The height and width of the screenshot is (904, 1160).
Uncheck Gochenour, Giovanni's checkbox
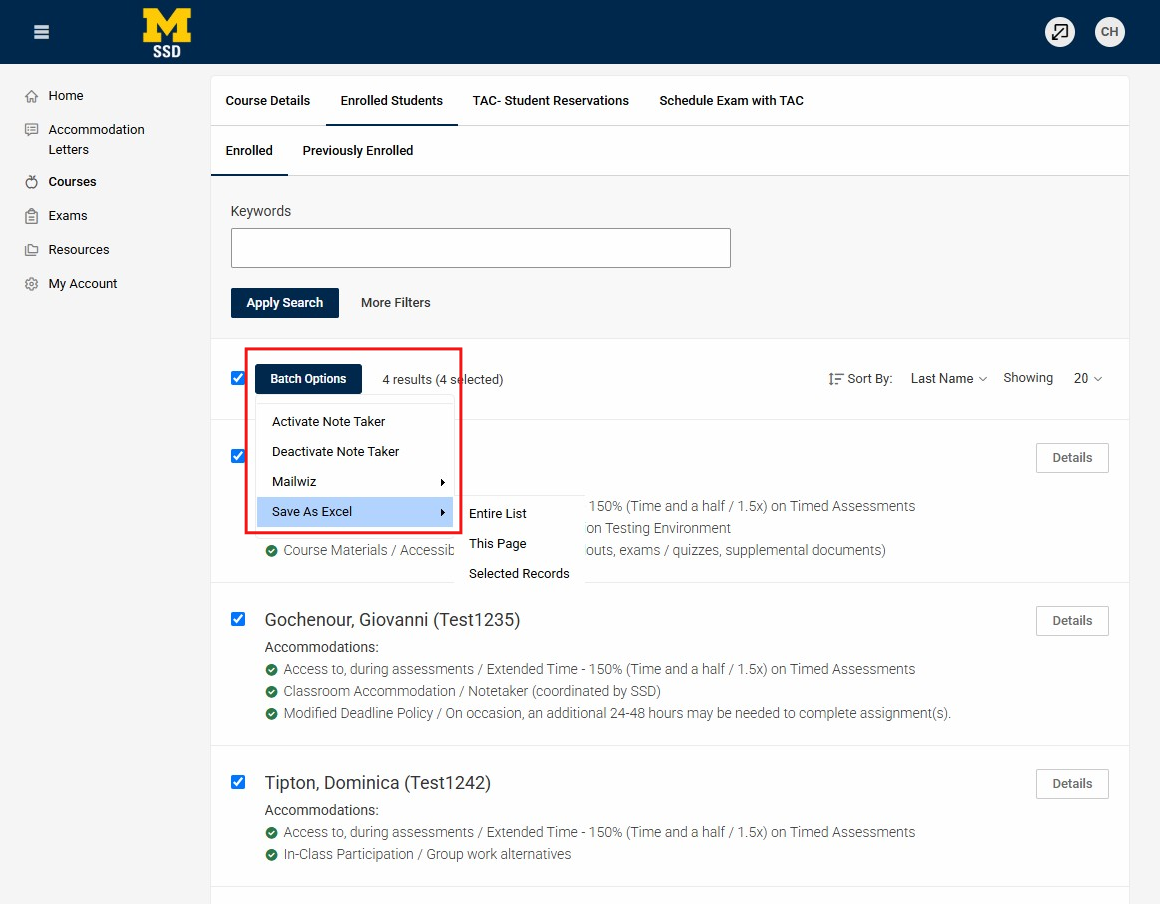coord(237,618)
